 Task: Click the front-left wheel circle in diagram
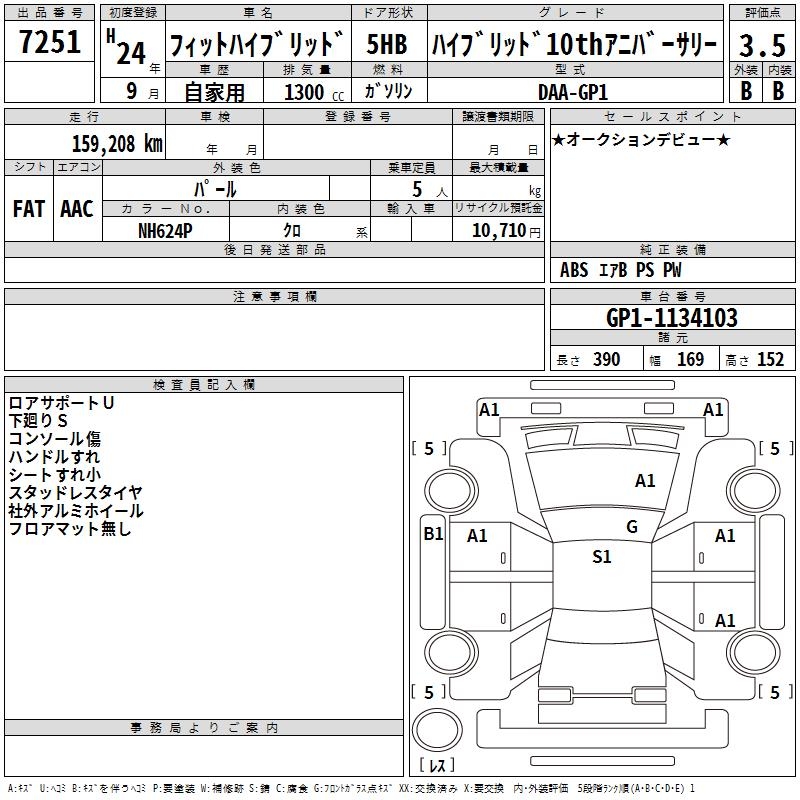click(x=451, y=490)
